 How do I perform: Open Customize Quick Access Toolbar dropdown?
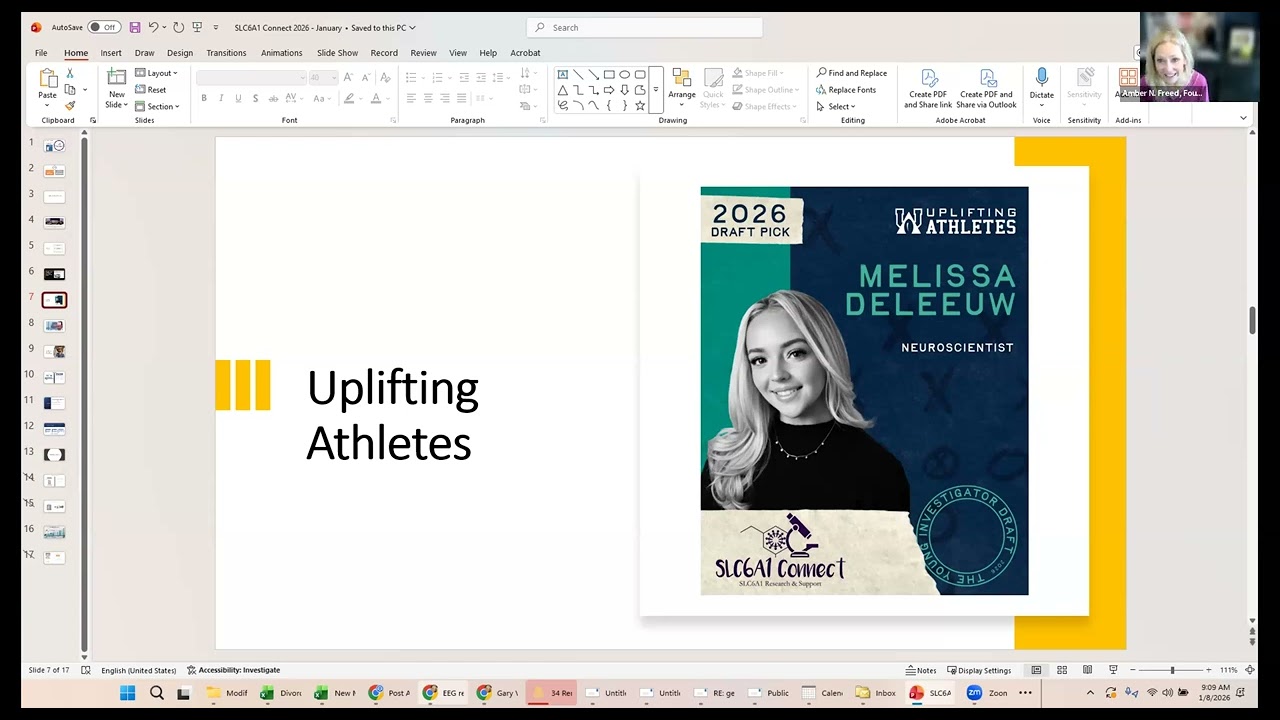216,27
